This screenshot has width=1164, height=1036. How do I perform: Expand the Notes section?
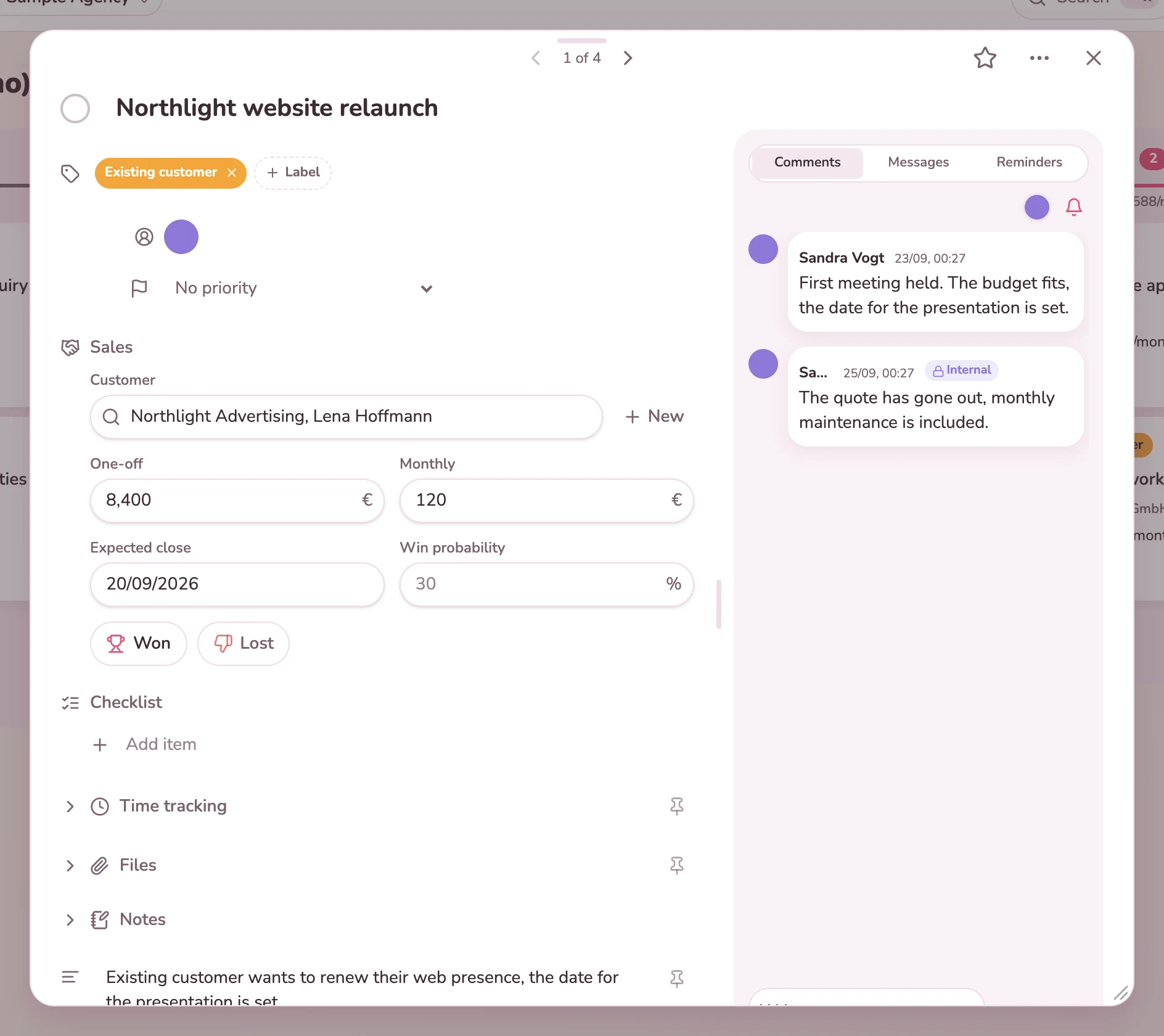click(x=70, y=920)
